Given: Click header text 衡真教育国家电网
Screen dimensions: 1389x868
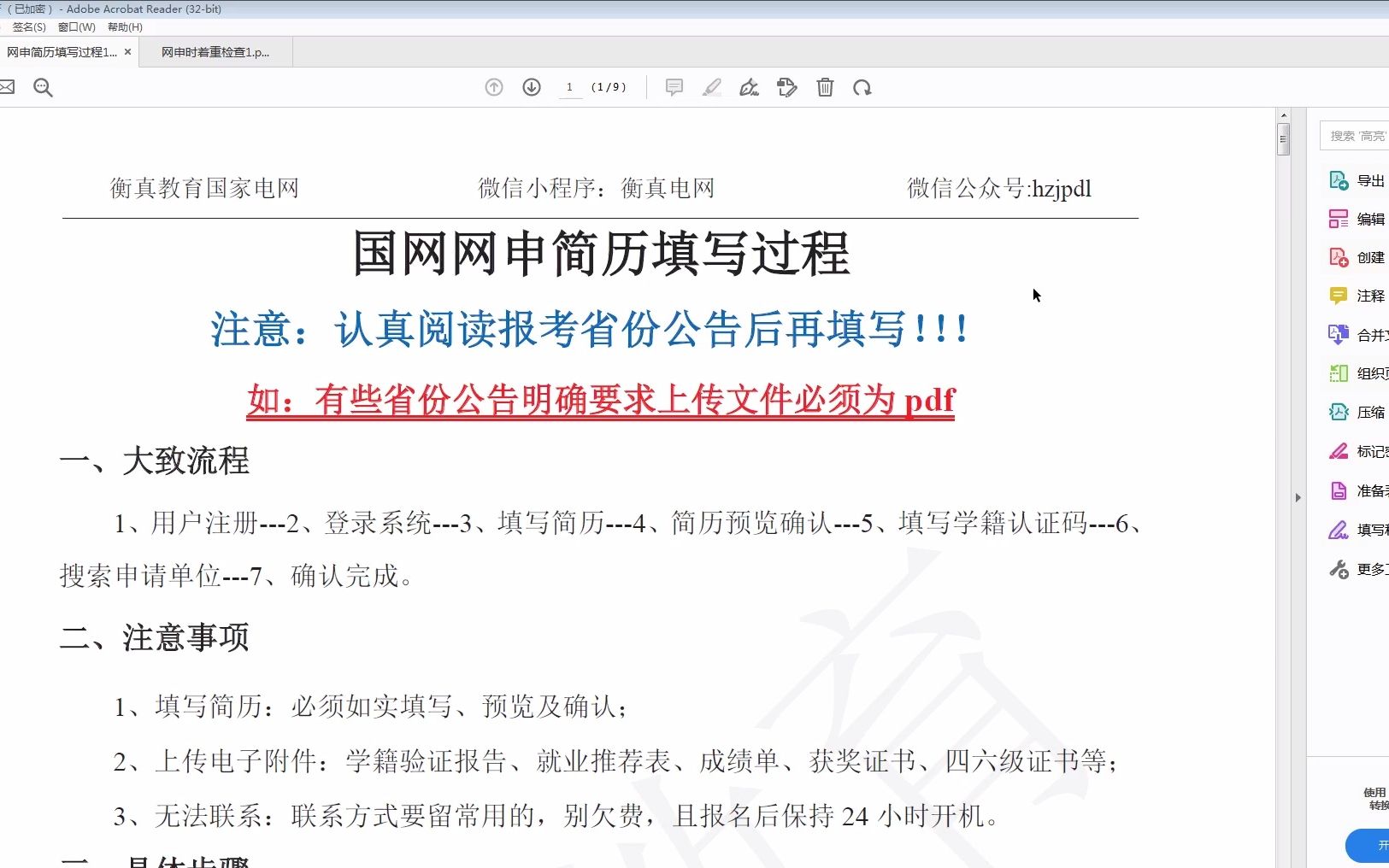Looking at the screenshot, I should pyautogui.click(x=204, y=188).
